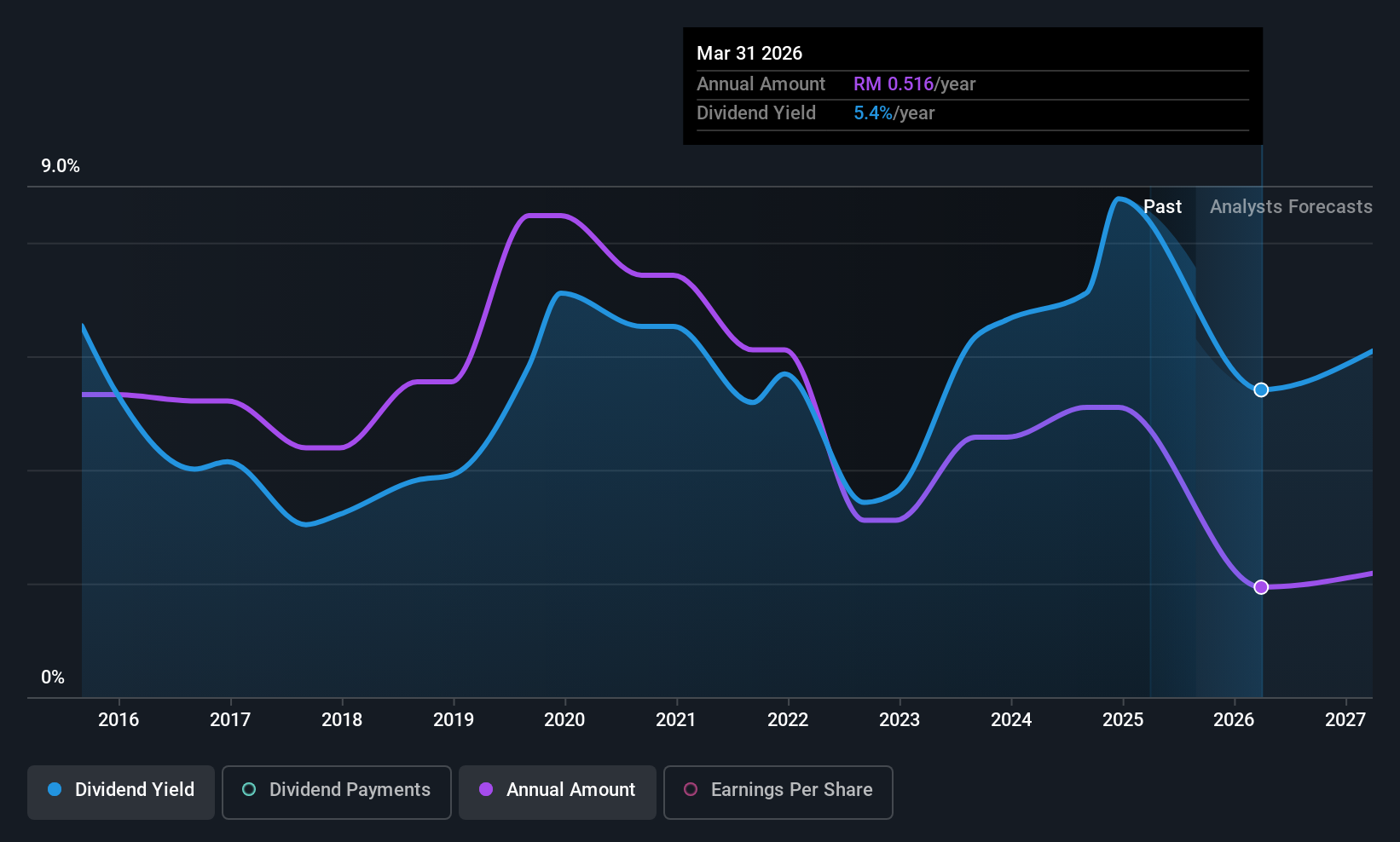Screen dimensions: 1400x842
Task: Click the Annual Amount tooltip row label
Action: tap(761, 84)
